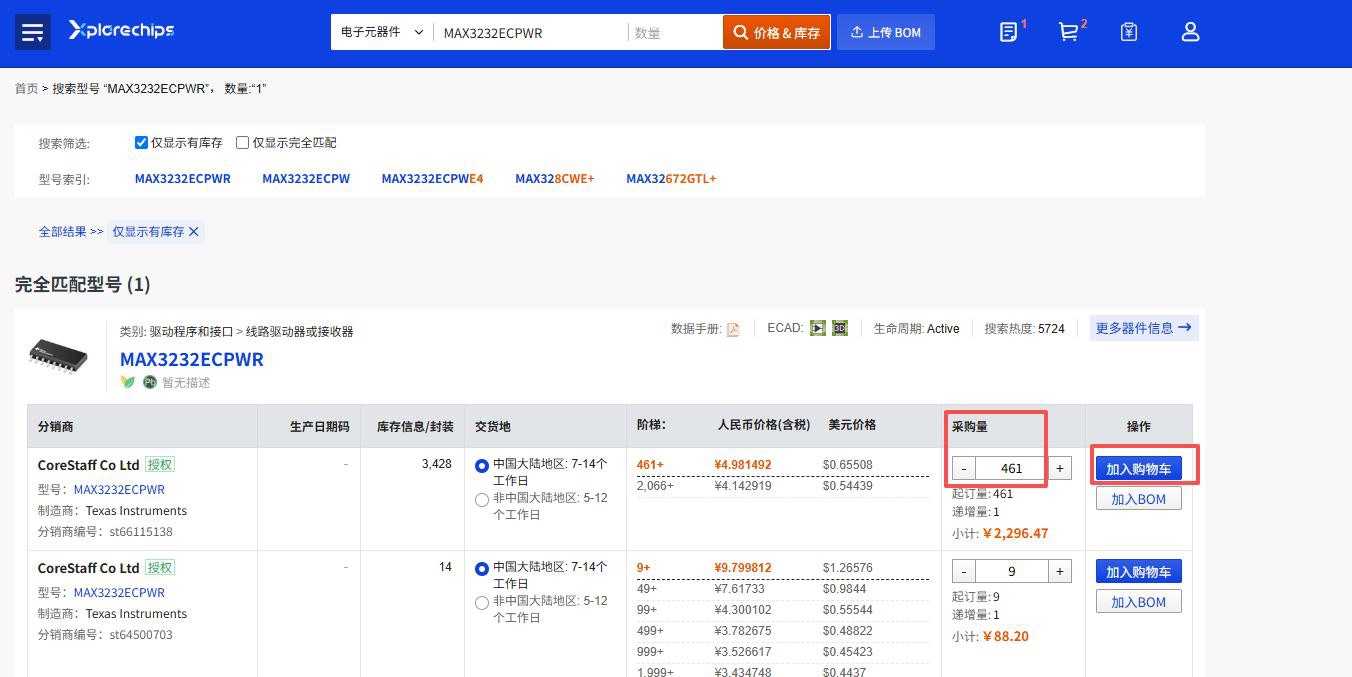Click the 价格 & 库存 search button

pos(777,32)
